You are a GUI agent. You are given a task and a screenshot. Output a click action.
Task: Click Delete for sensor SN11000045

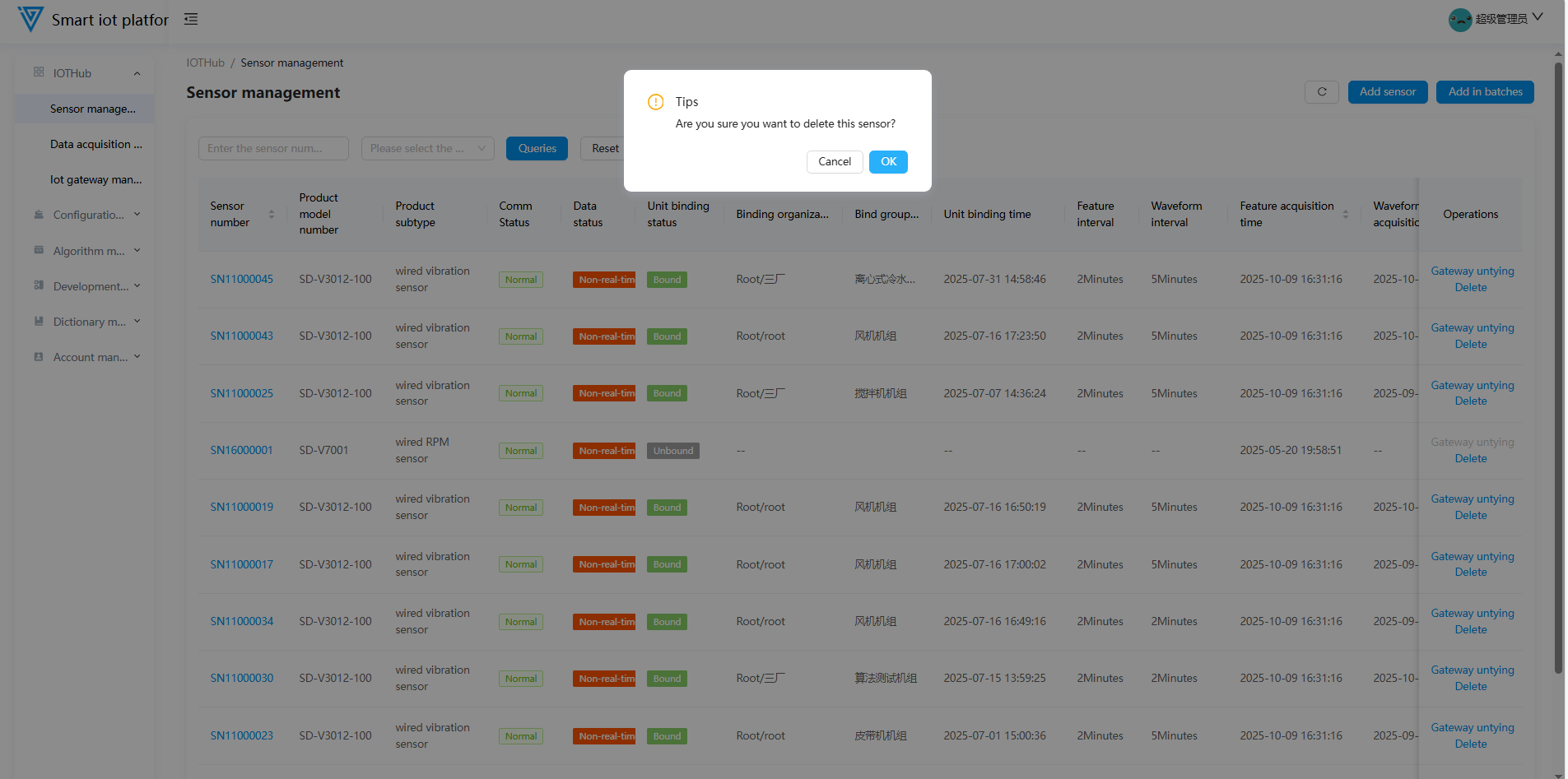pos(1471,288)
